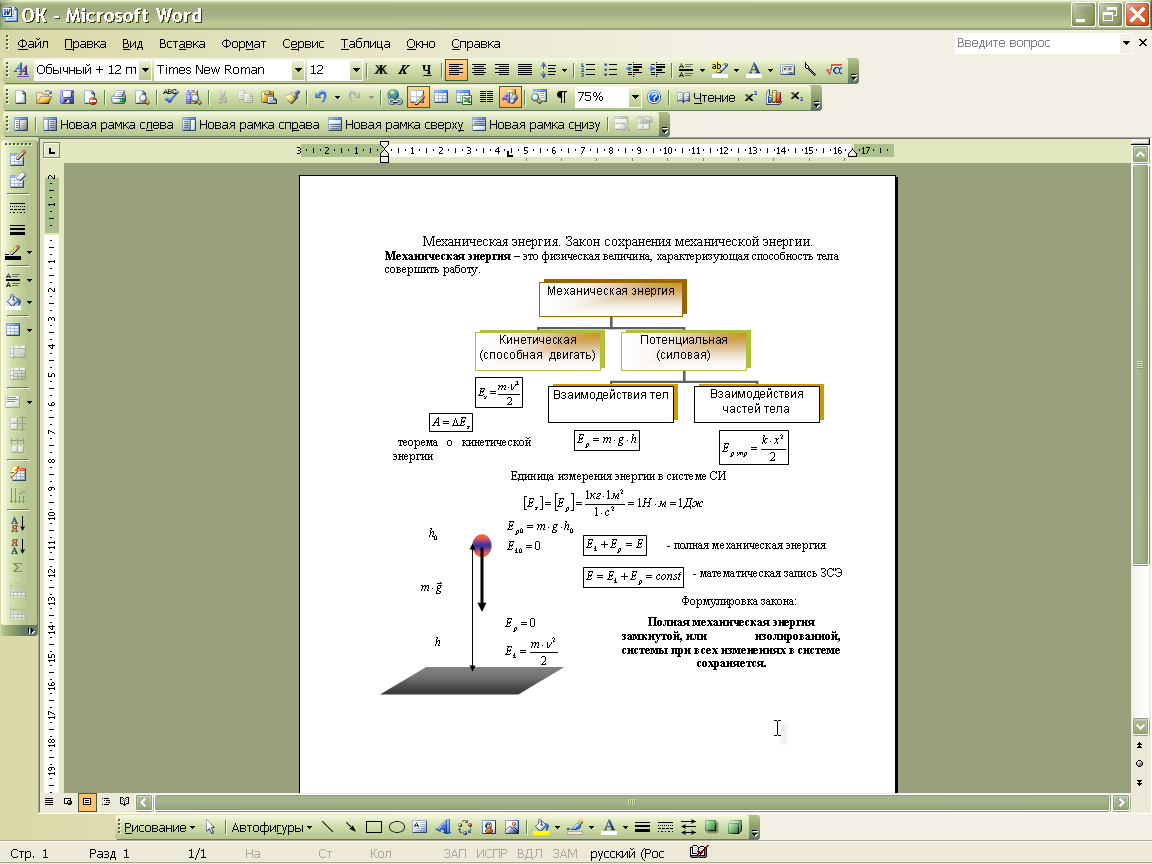Viewport: 1152px width, 864px height.
Task: Click the Open file folder icon
Action: point(43,97)
